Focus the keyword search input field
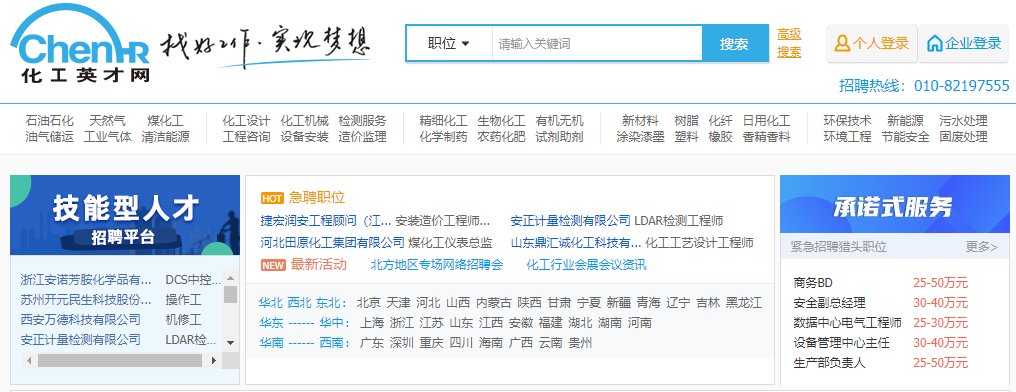The height and width of the screenshot is (392, 1016). point(597,44)
